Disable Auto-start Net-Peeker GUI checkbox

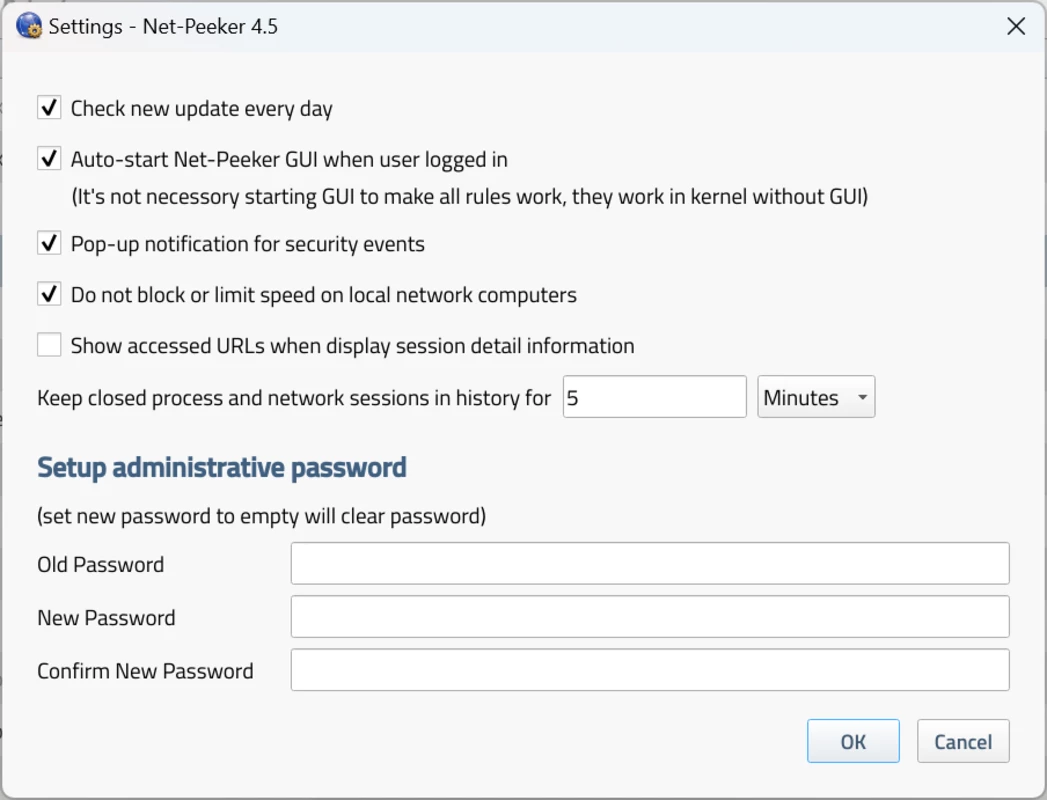point(49,159)
